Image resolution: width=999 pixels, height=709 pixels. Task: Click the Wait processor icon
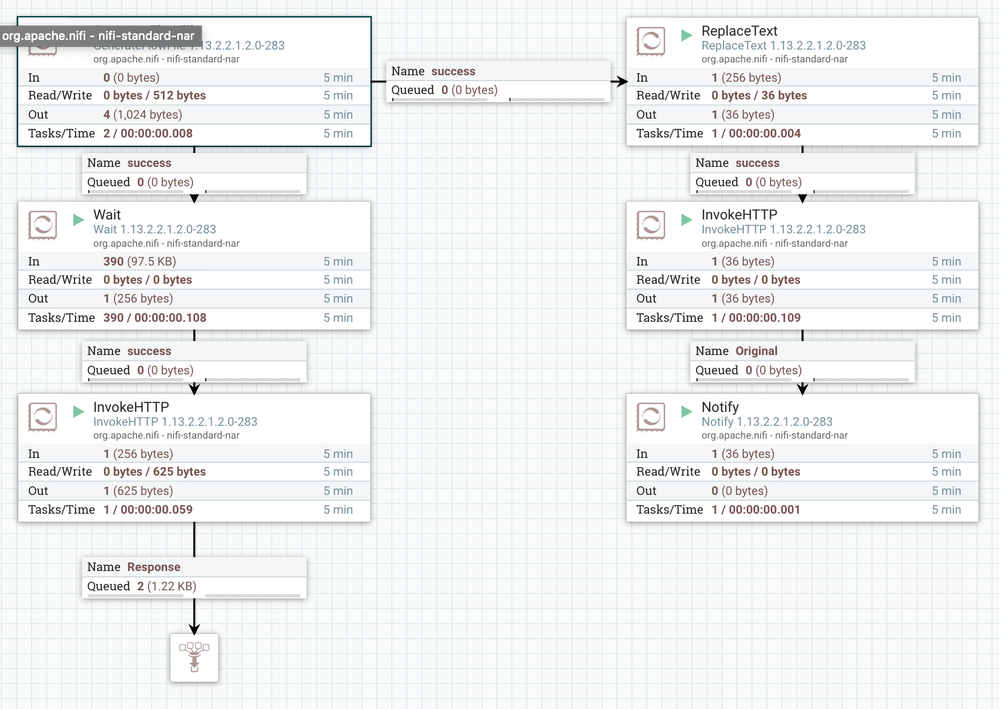point(43,225)
